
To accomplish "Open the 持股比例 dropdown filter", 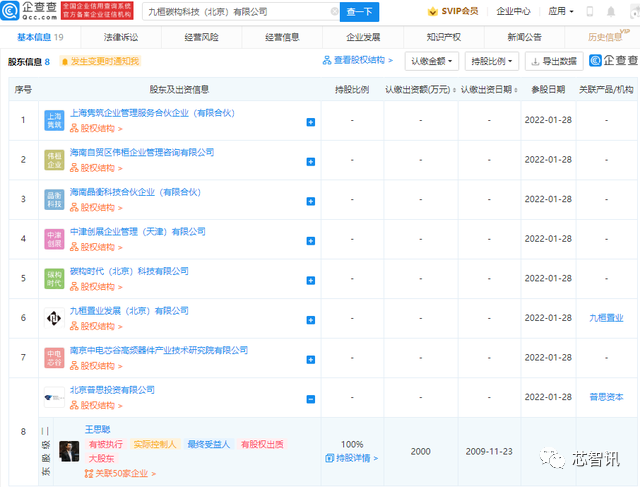I will tap(491, 61).
